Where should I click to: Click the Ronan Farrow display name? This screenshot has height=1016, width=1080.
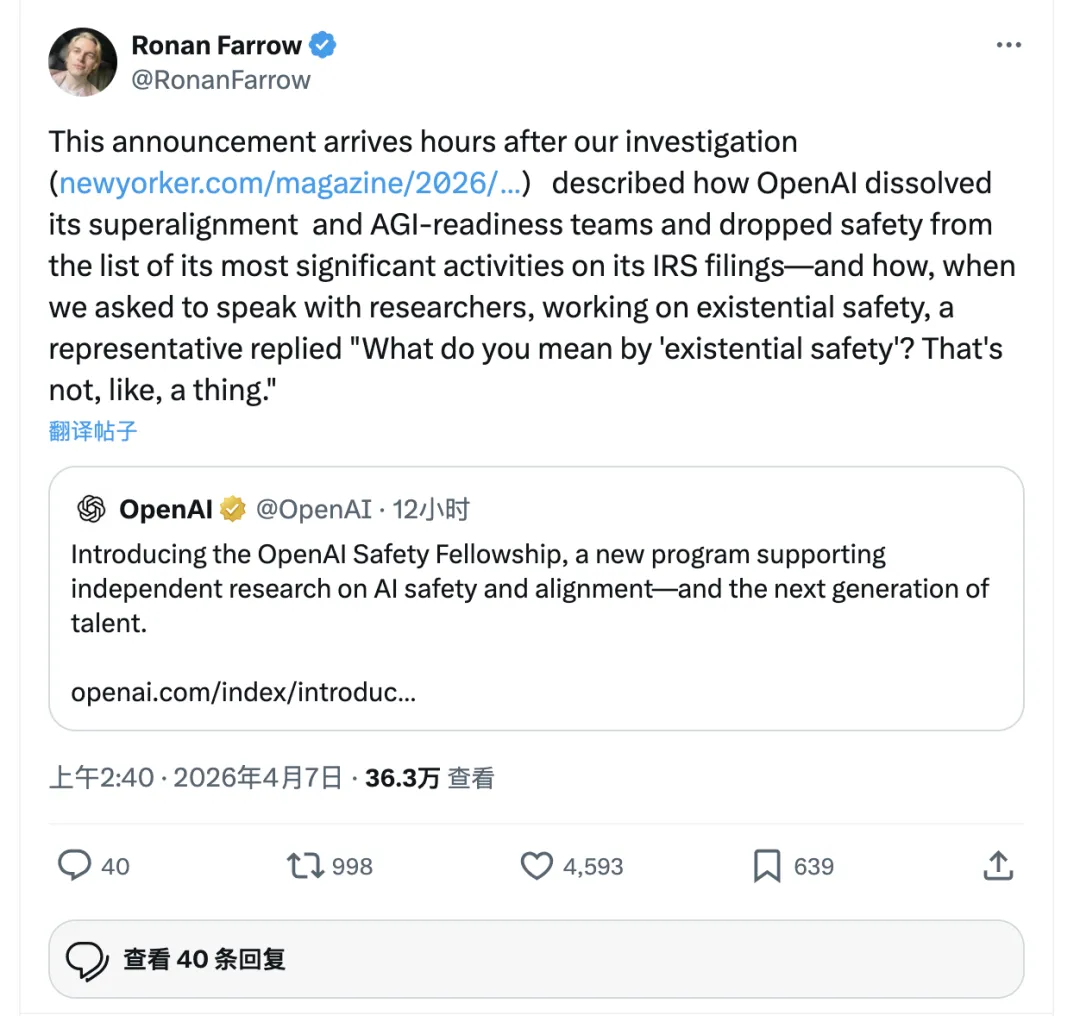click(x=216, y=45)
